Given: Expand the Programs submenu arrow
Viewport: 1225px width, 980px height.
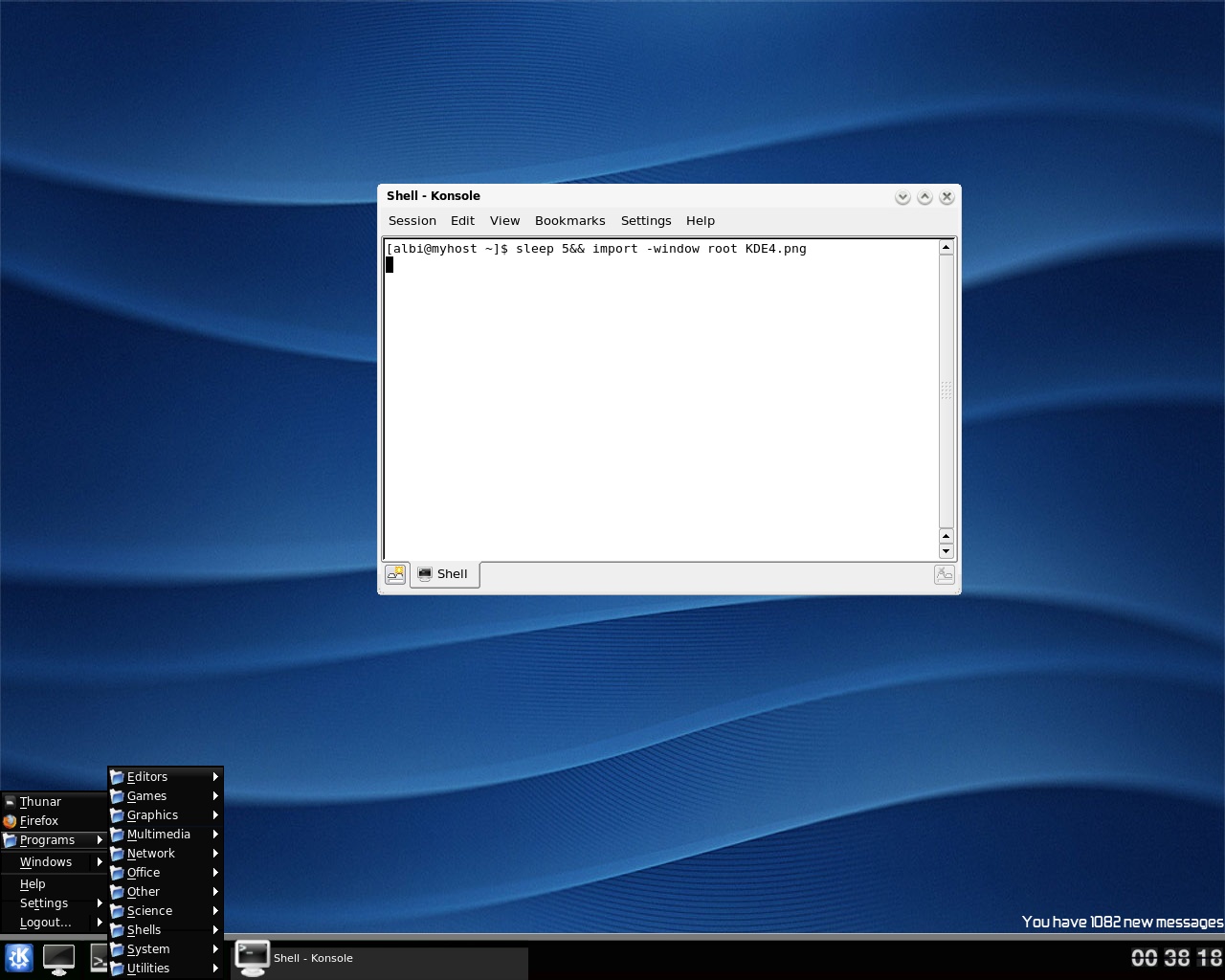Looking at the screenshot, I should pos(100,840).
